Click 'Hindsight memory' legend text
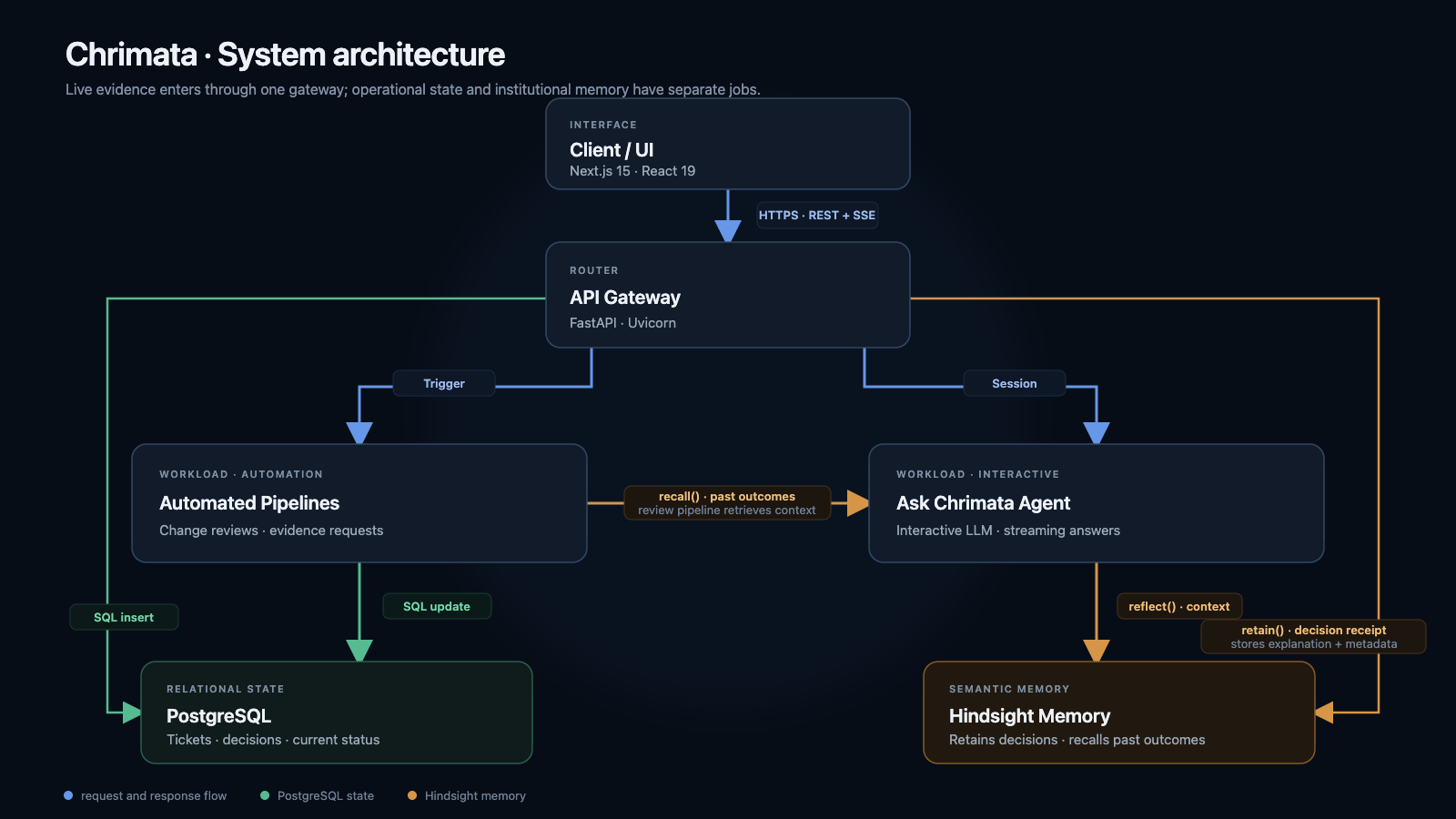 (x=475, y=796)
